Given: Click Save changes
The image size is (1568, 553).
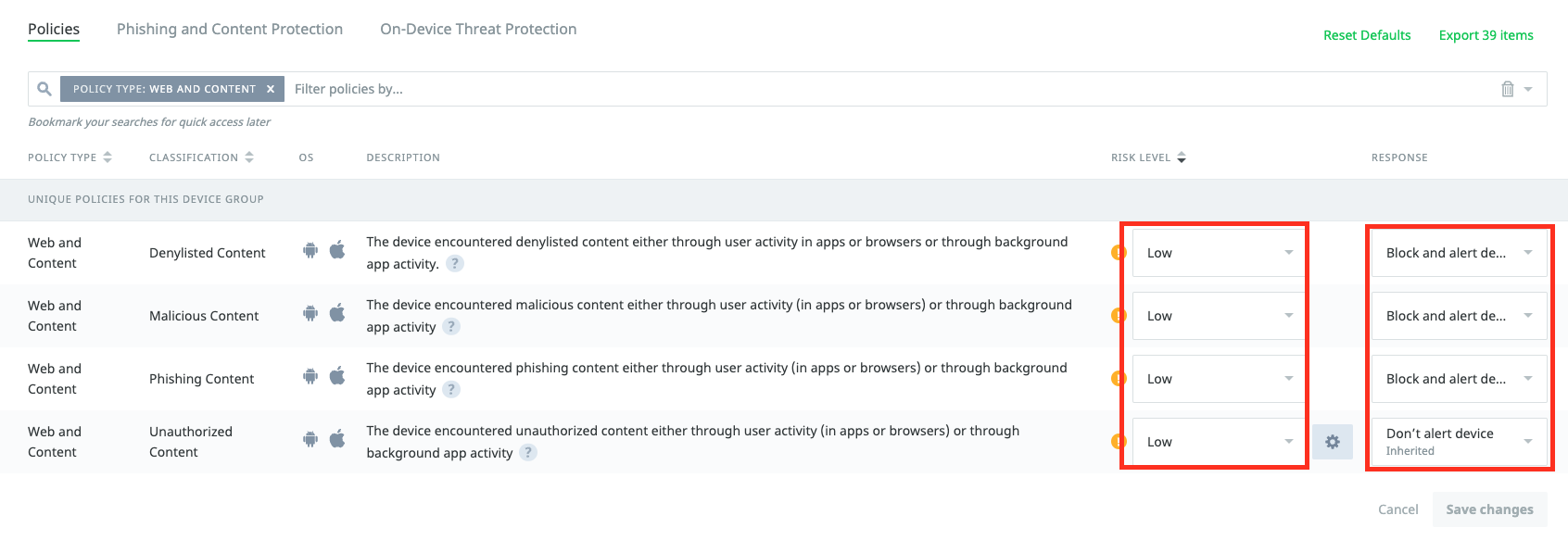Looking at the screenshot, I should point(1489,509).
